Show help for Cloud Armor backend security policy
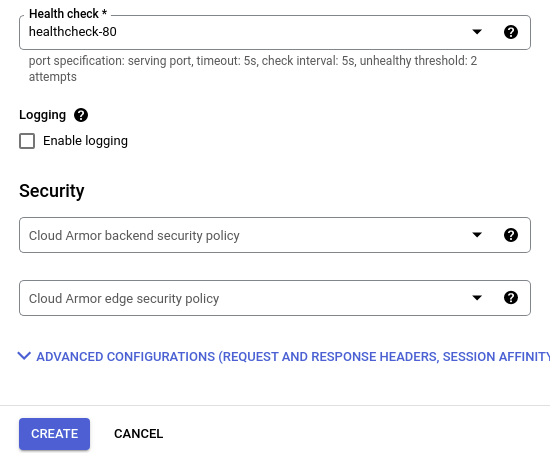Image resolution: width=550 pixels, height=453 pixels. 511,235
